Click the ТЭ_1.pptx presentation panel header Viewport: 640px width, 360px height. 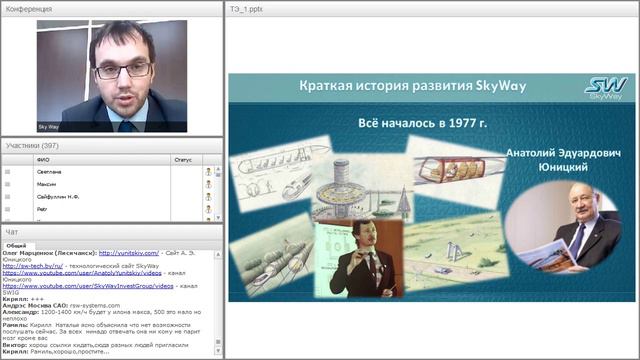432,9
